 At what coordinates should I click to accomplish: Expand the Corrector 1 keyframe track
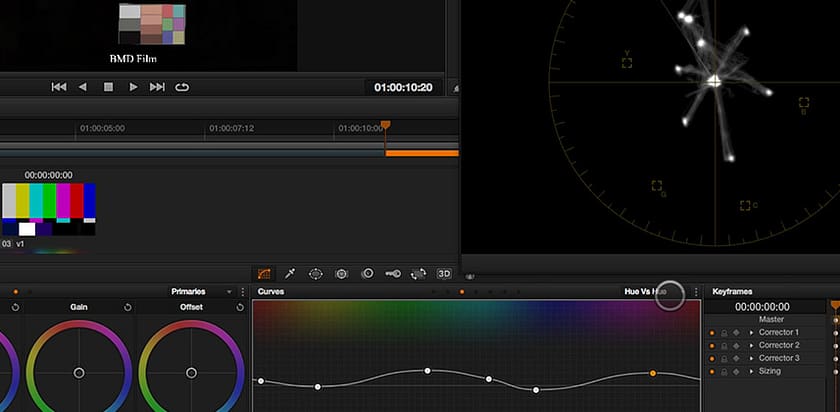751,333
